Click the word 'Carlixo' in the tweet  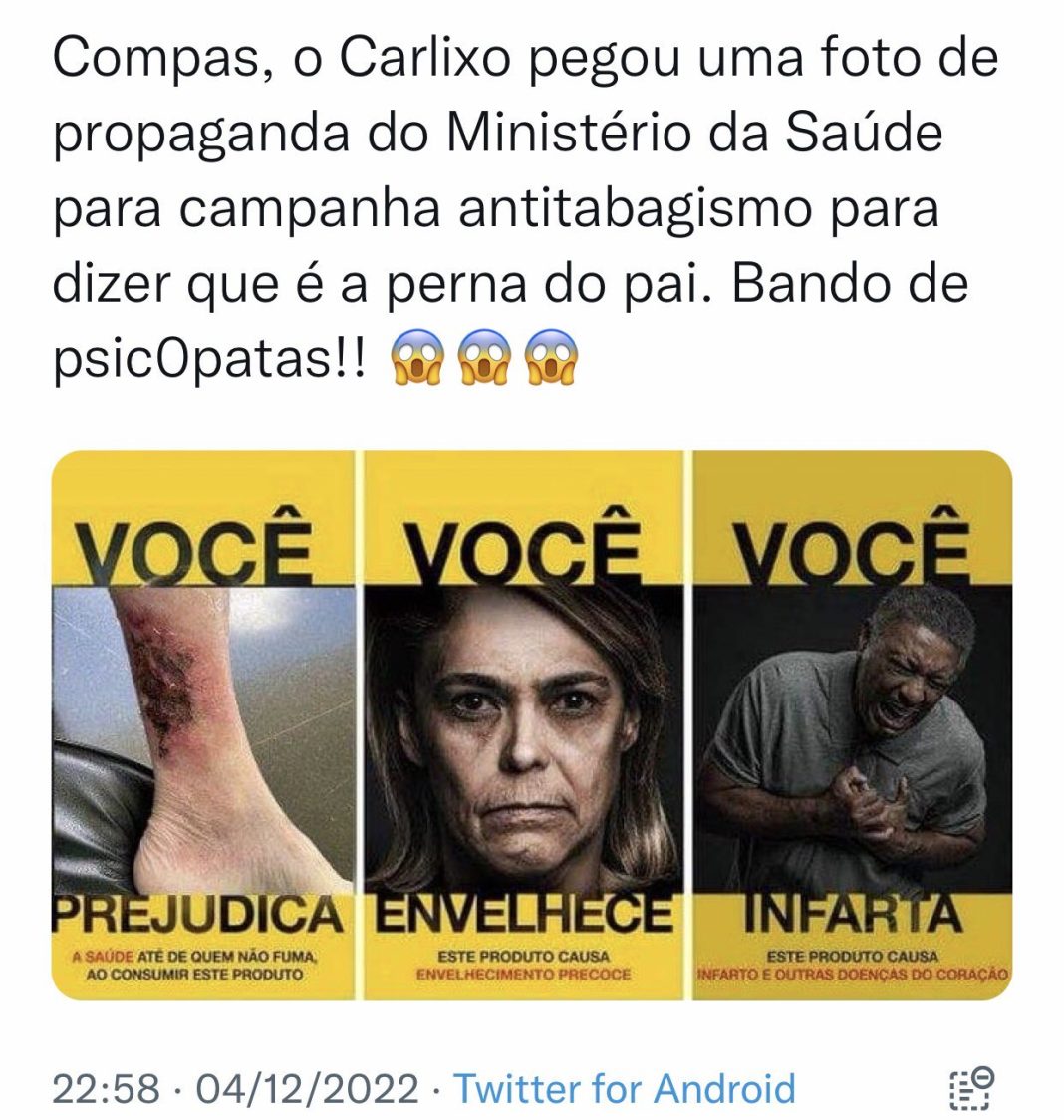(424, 59)
